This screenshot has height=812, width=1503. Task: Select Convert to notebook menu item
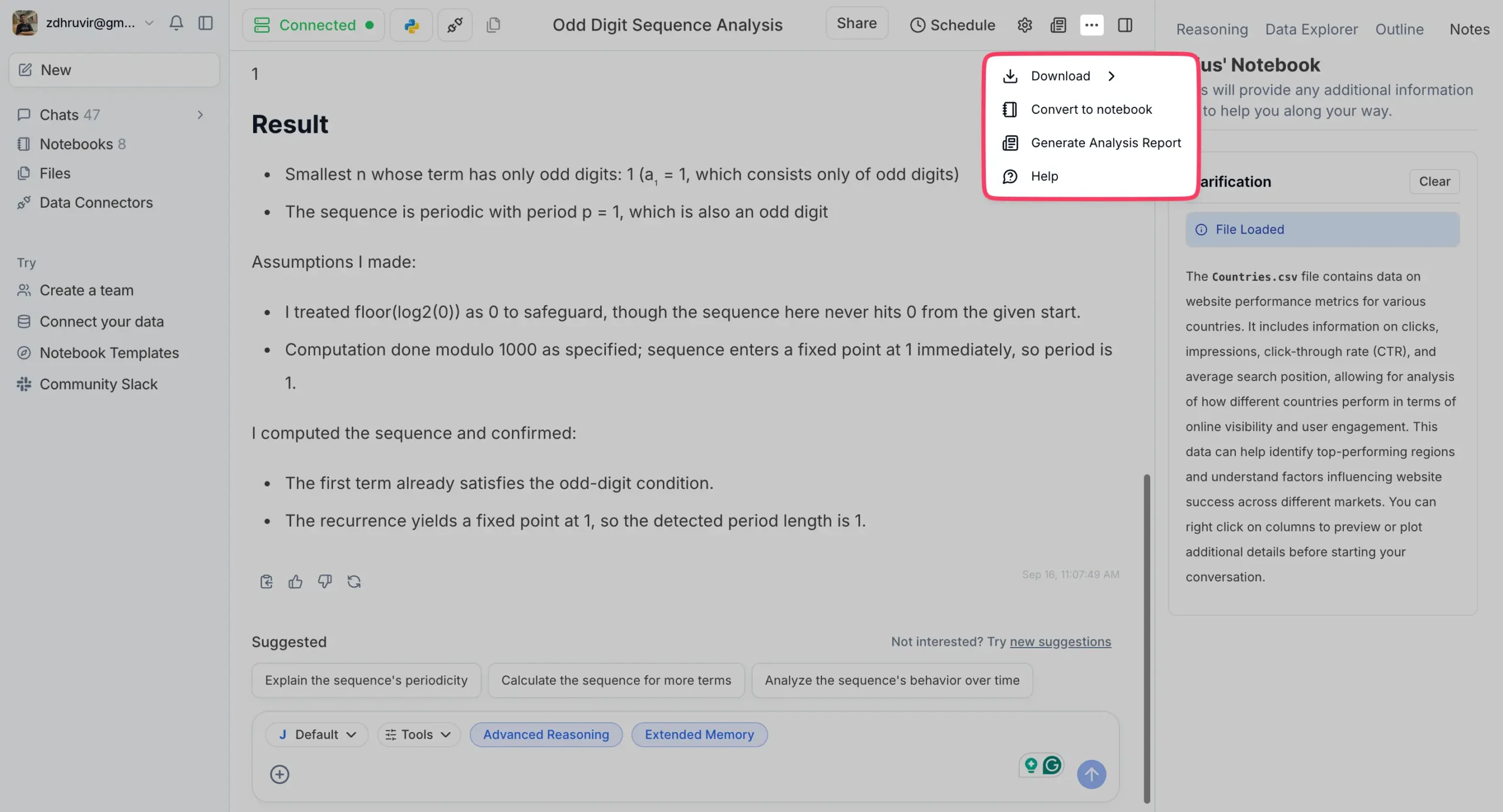tap(1091, 109)
